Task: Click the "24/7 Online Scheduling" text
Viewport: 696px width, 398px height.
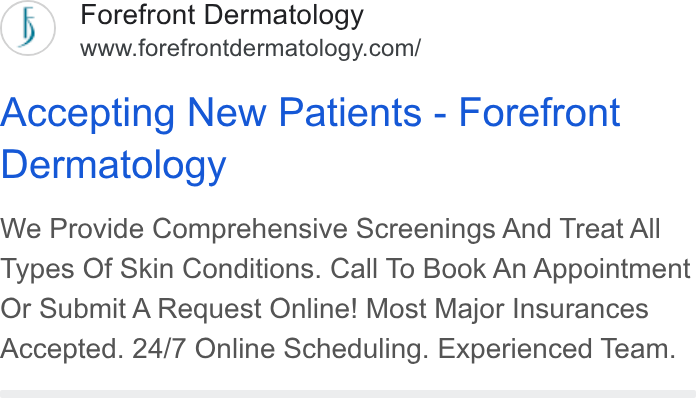Action: coord(280,349)
